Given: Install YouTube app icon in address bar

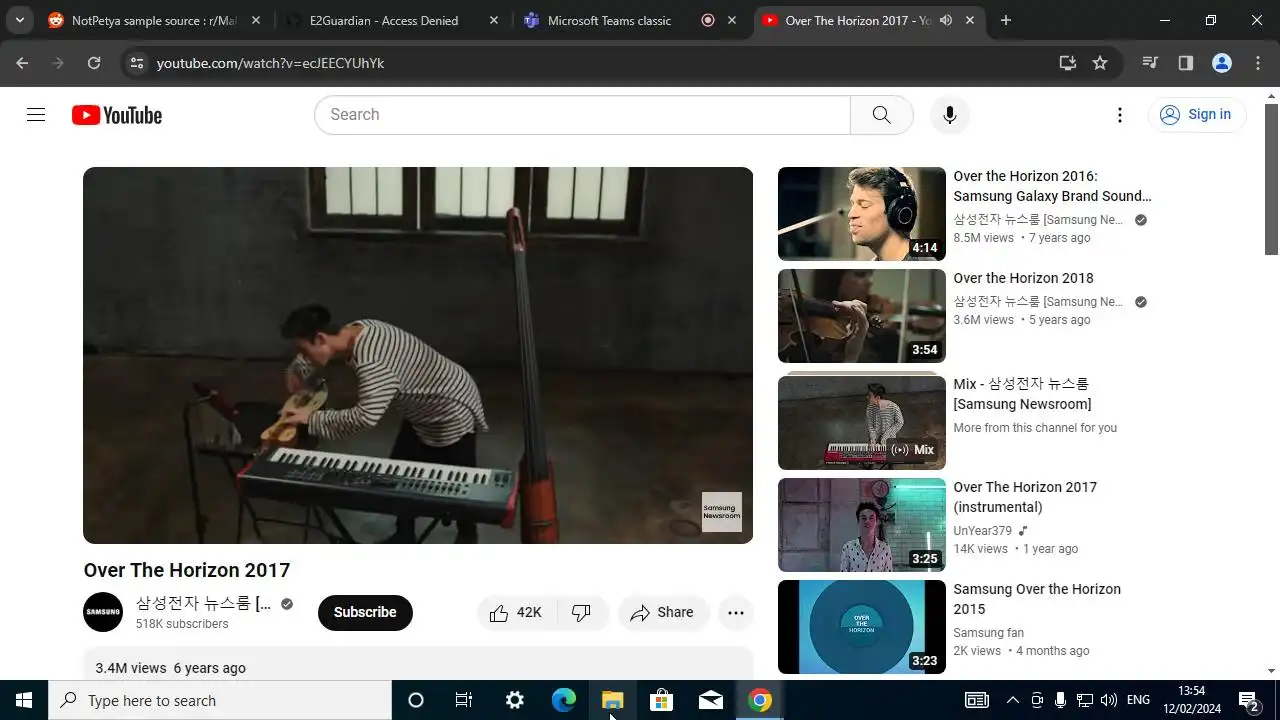Looking at the screenshot, I should (x=1068, y=63).
